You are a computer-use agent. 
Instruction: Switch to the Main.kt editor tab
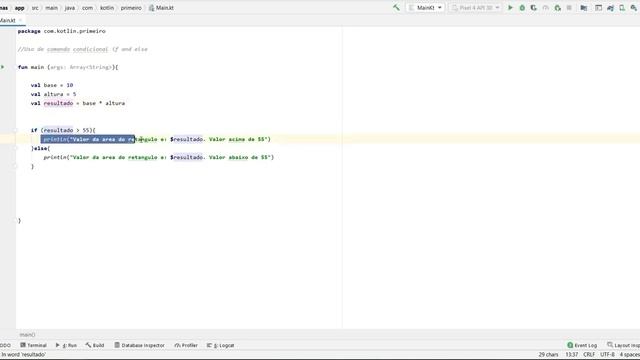coord(7,20)
